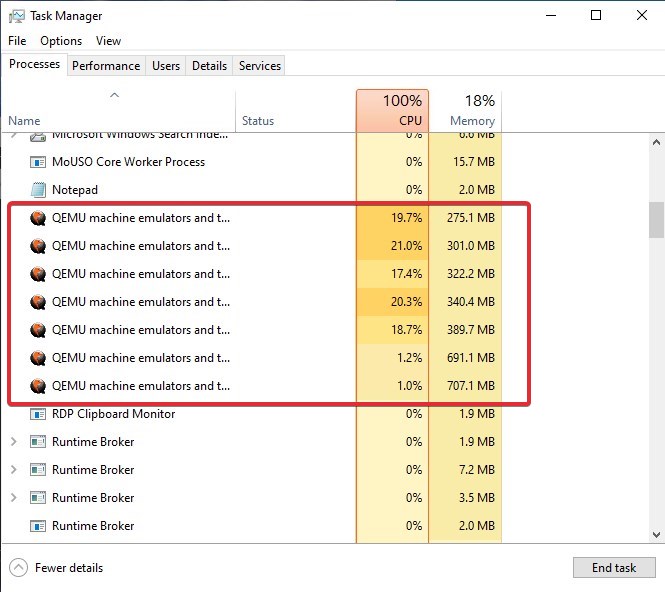Select the QEMU row name with 322.2 MB
Screen dimensions: 665x592
141,274
